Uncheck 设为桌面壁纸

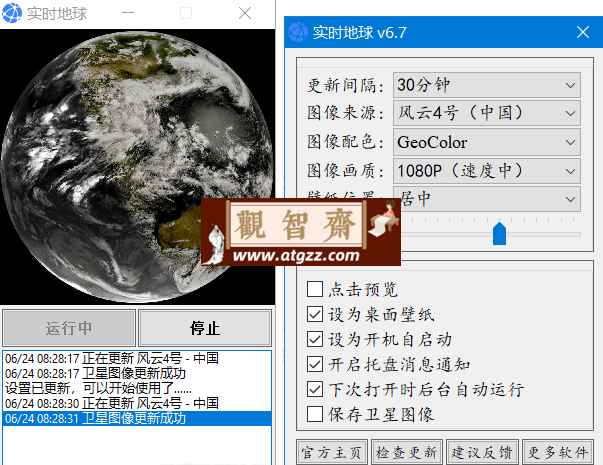tap(315, 314)
